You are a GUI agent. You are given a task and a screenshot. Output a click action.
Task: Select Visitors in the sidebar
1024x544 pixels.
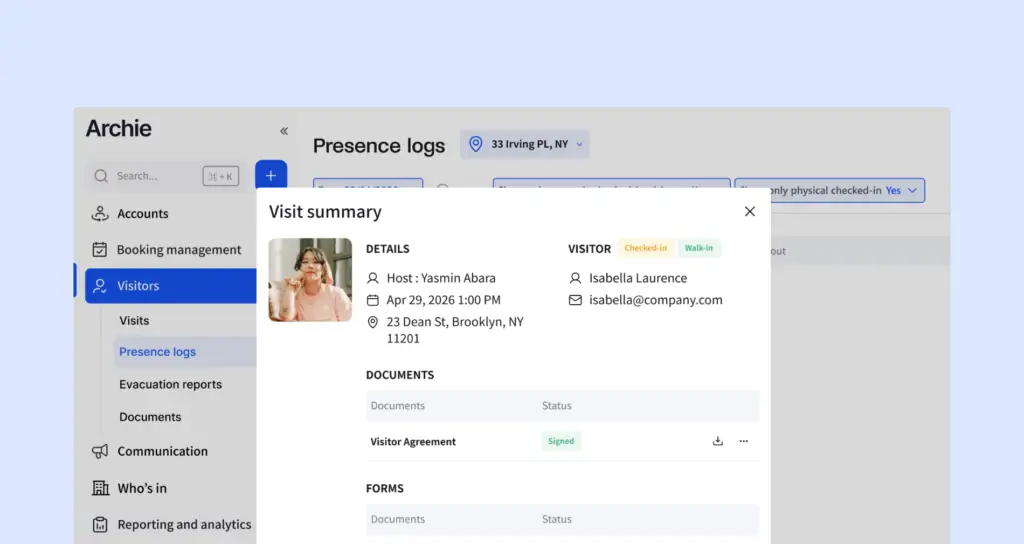point(170,285)
